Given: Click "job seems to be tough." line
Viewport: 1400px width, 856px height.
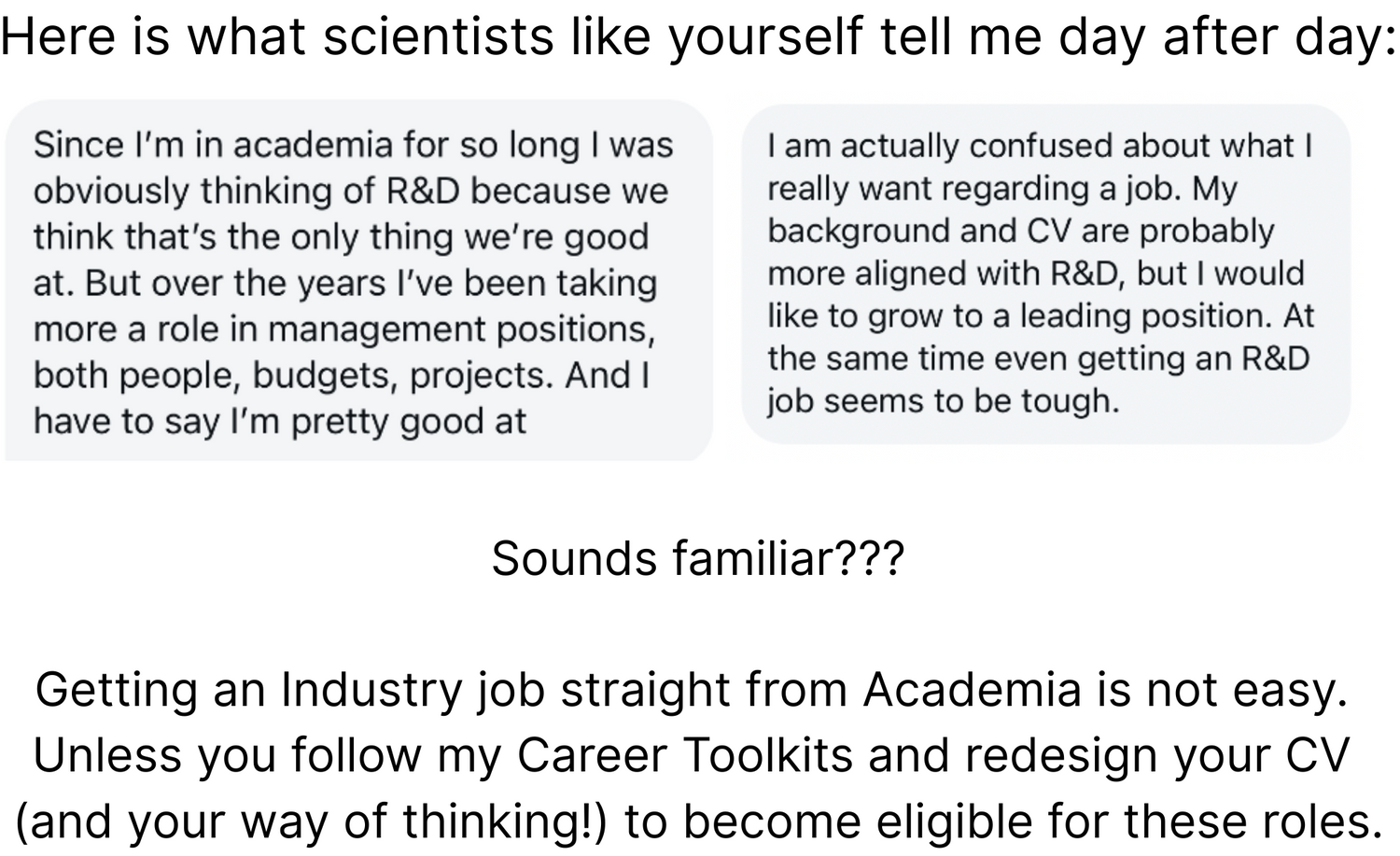Looking at the screenshot, I should 944,401.
